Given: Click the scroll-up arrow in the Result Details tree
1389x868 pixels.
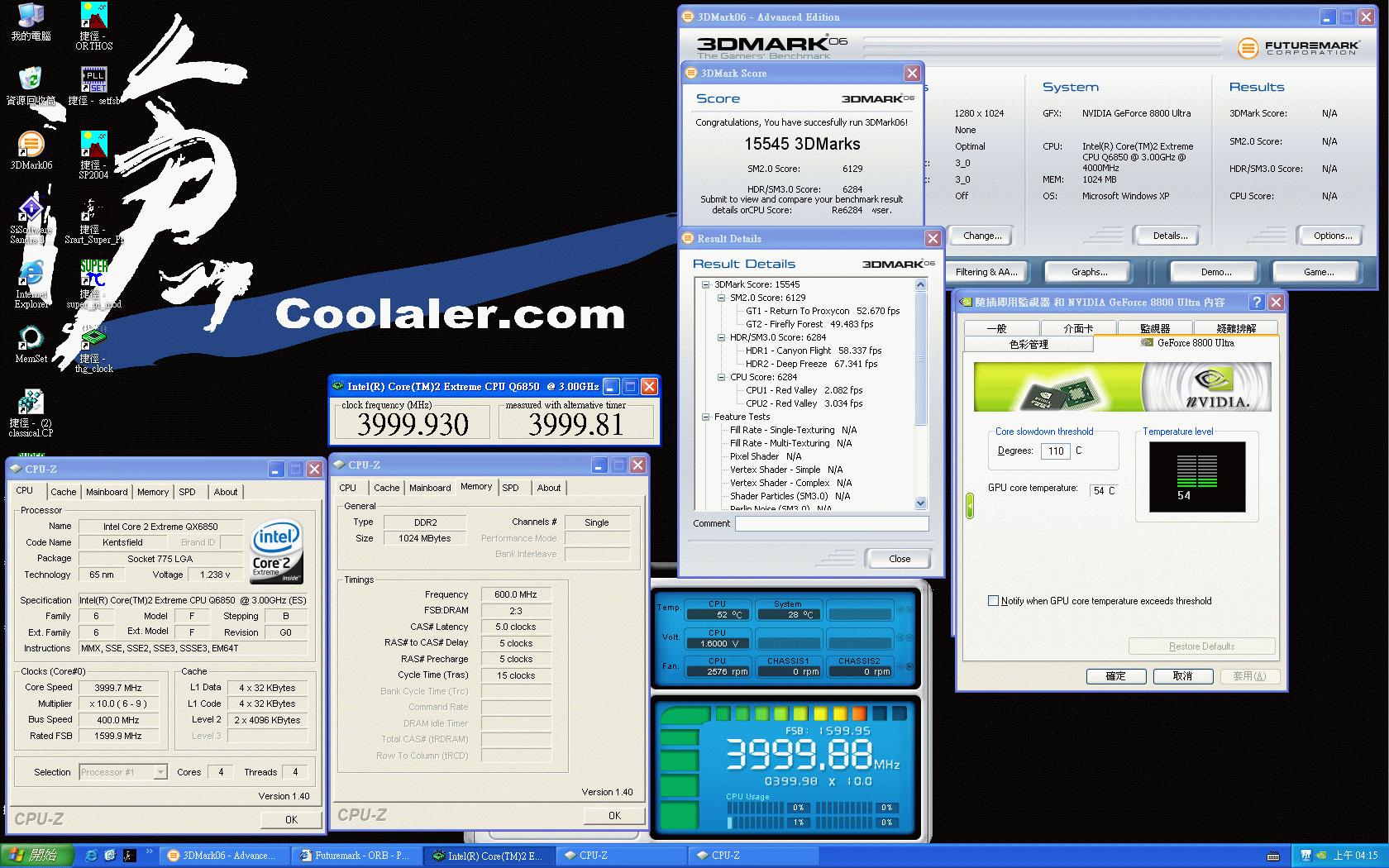Looking at the screenshot, I should pos(921,285).
